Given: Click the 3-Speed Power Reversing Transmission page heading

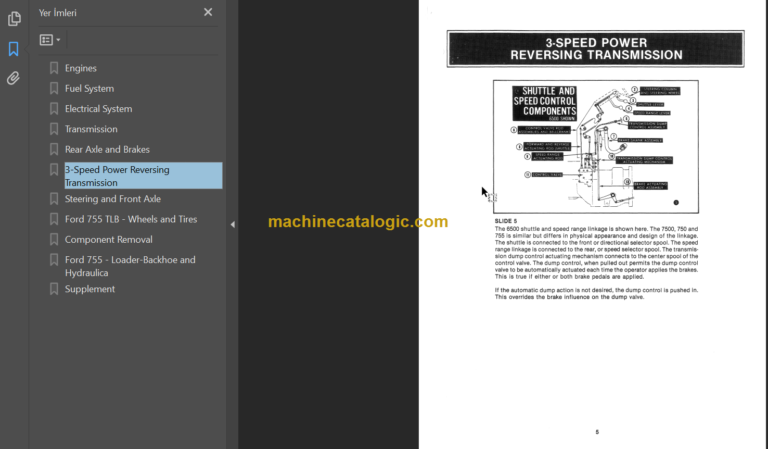Looking at the screenshot, I should 596,49.
